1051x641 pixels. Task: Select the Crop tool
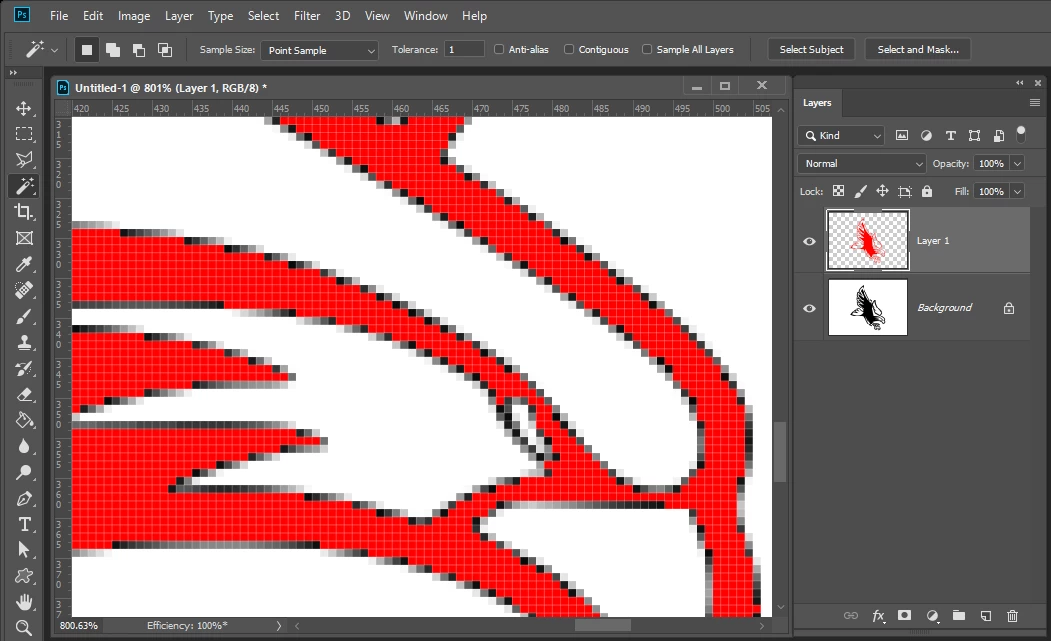coord(24,212)
